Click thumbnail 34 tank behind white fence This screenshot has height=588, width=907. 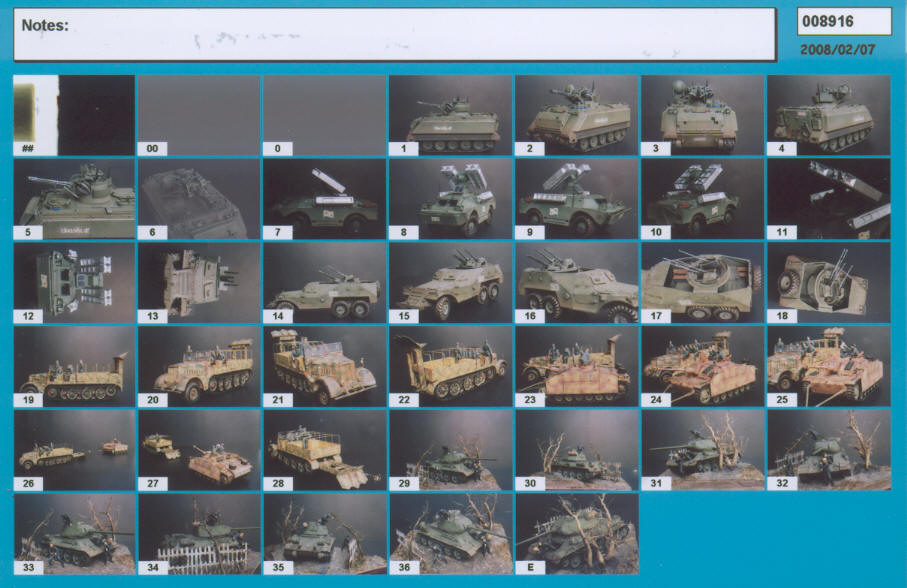(x=199, y=534)
